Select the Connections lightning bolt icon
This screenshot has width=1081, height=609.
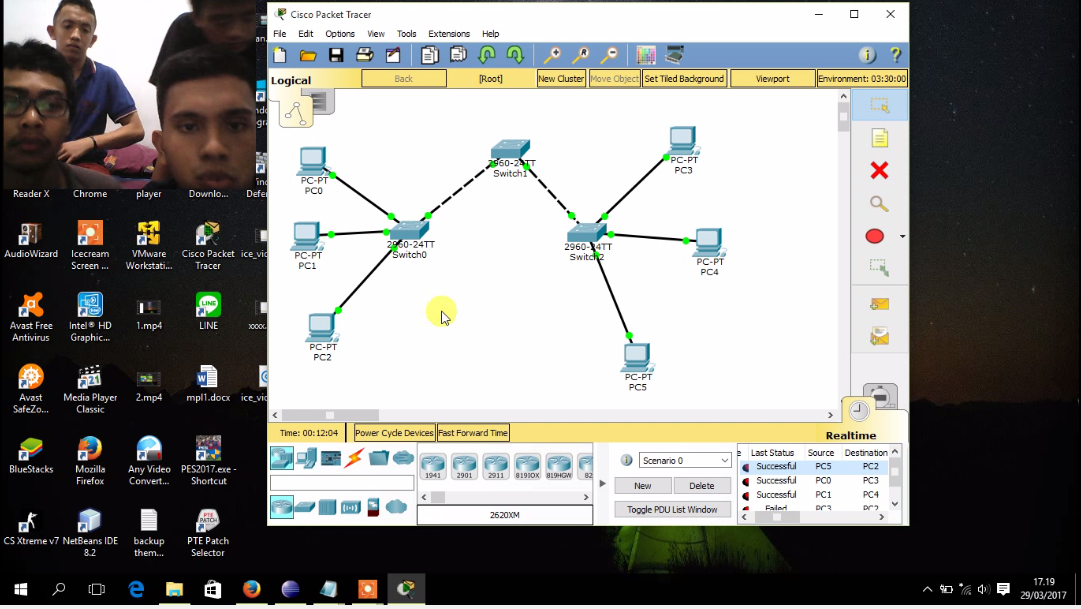coord(354,458)
